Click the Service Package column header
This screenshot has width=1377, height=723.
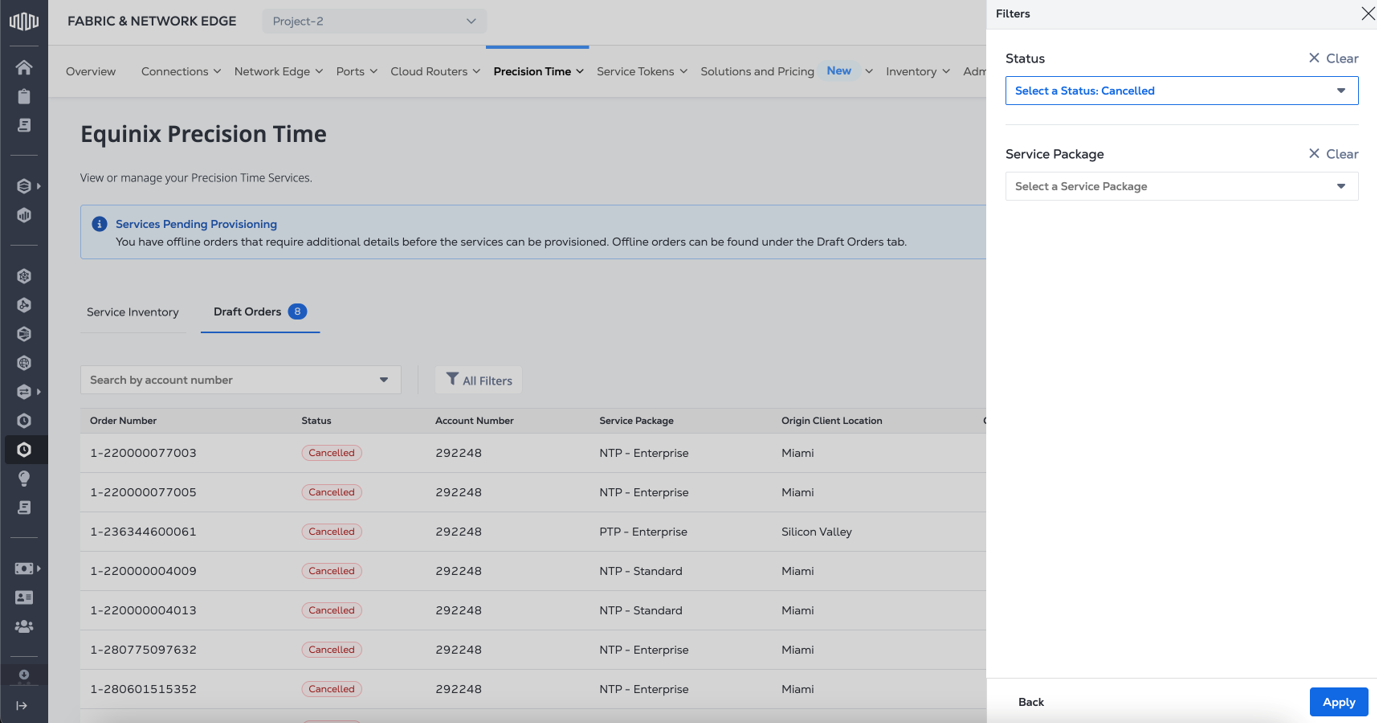click(636, 421)
